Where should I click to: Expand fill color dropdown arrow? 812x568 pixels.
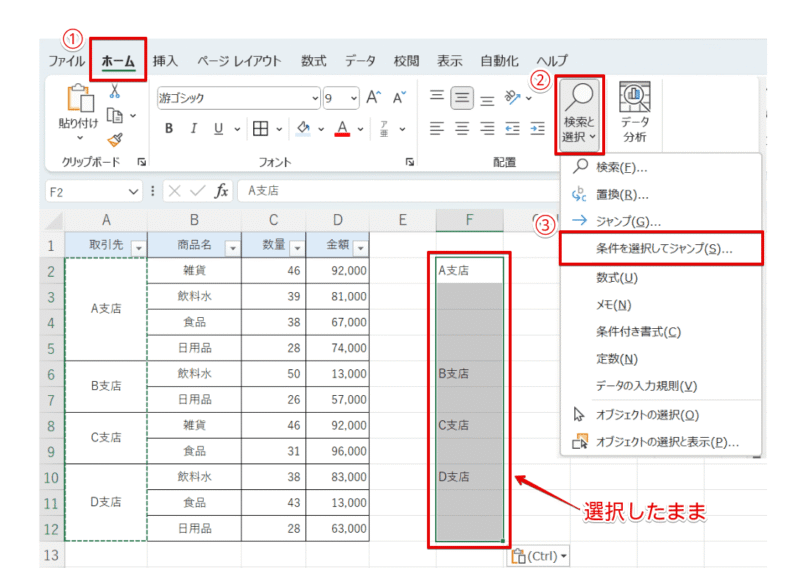(321, 129)
